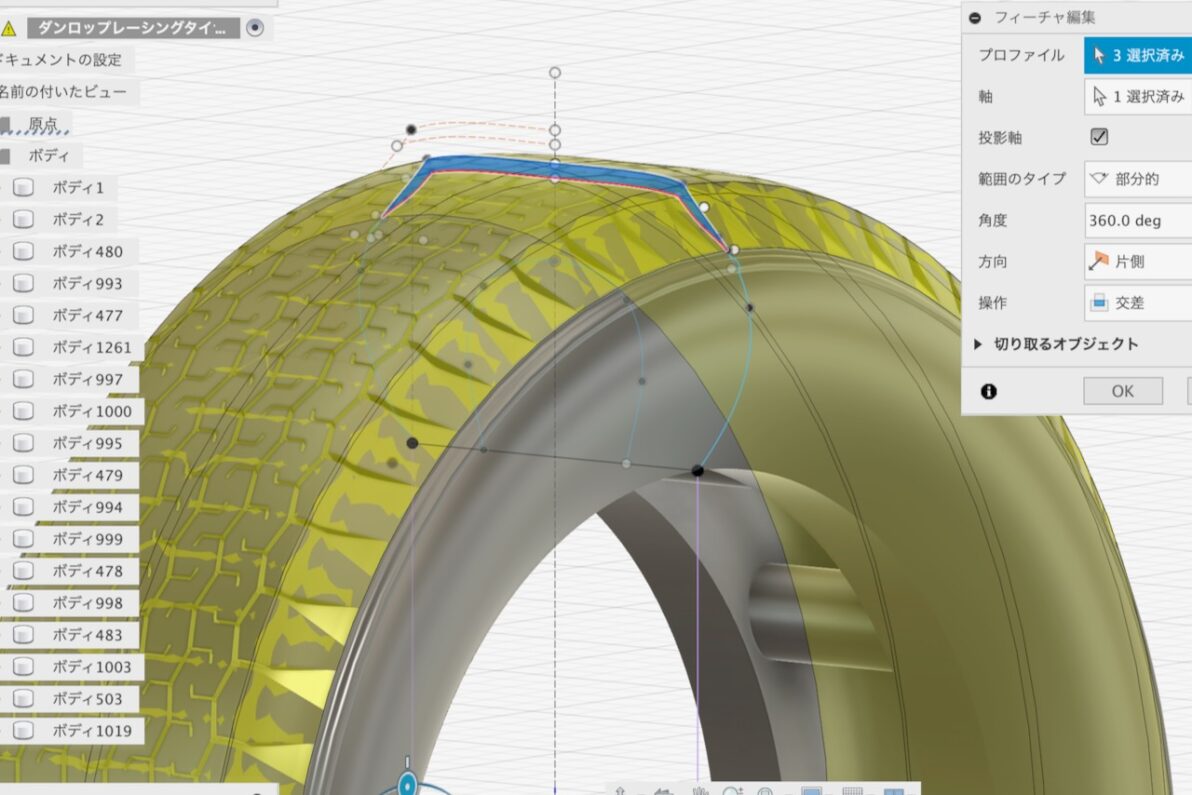Activate the component using its radio button
The width and height of the screenshot is (1192, 795).
(x=255, y=28)
